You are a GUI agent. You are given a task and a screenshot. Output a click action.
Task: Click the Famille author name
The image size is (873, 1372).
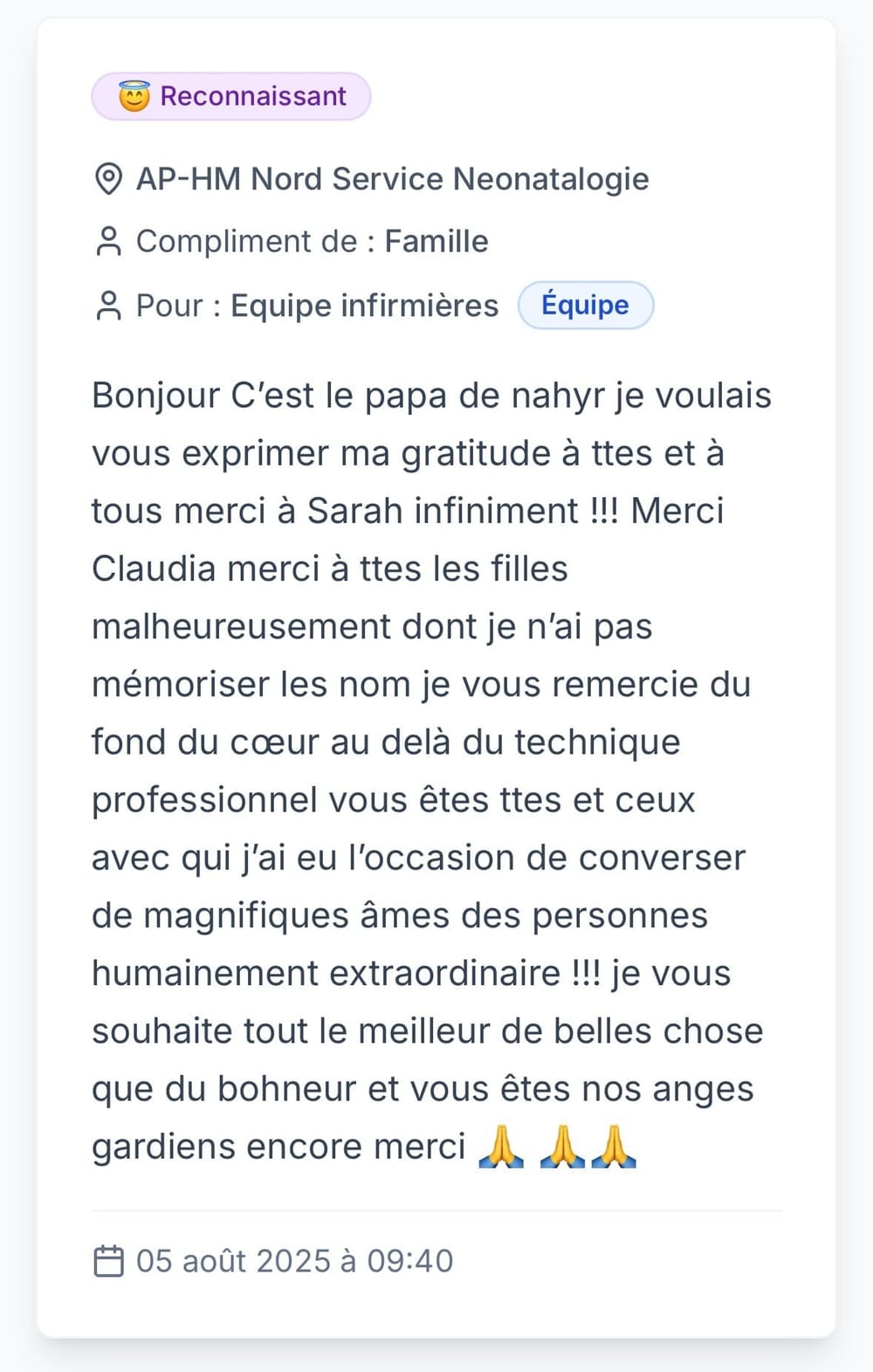[x=436, y=242]
